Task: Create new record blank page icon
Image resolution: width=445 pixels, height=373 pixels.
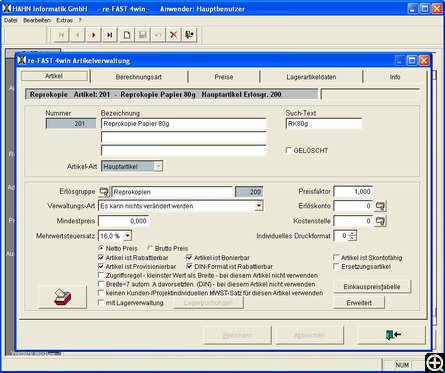Action: [127, 35]
